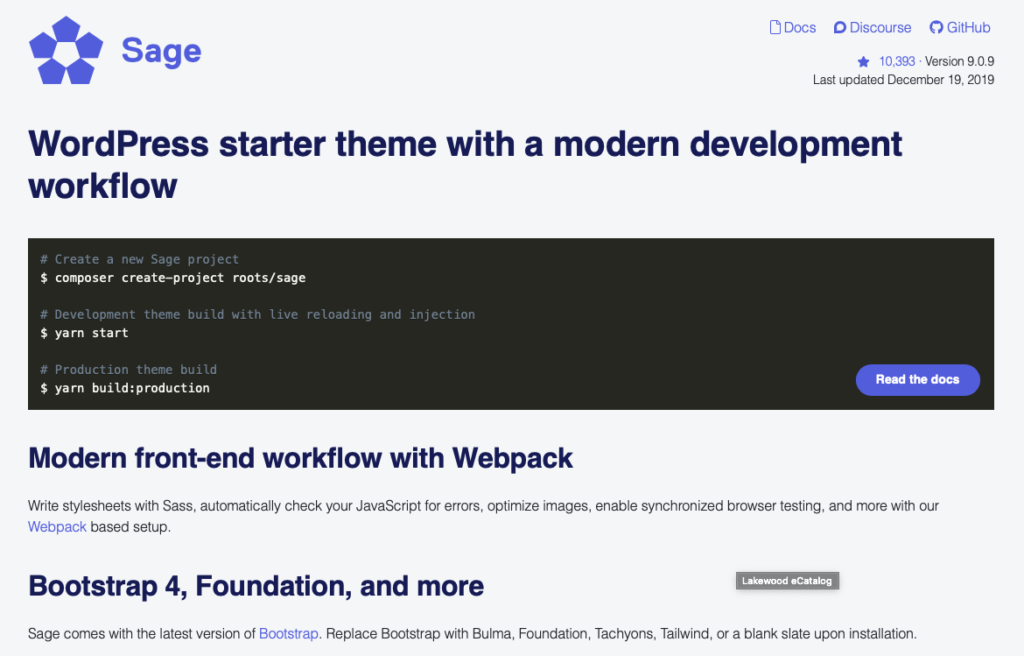Click the Lakewood eCatalog tooltip label
The height and width of the screenshot is (656, 1024).
[x=787, y=581]
